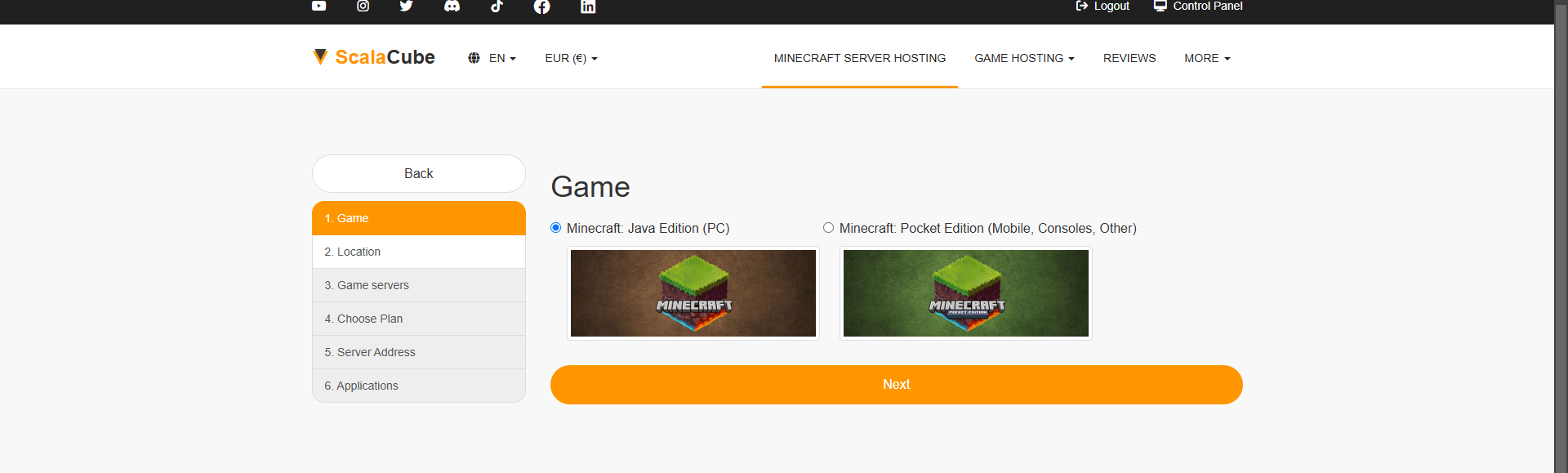Click the Minecraft: Java Edition (PC) label
The height and width of the screenshot is (473, 1568).
click(x=648, y=229)
